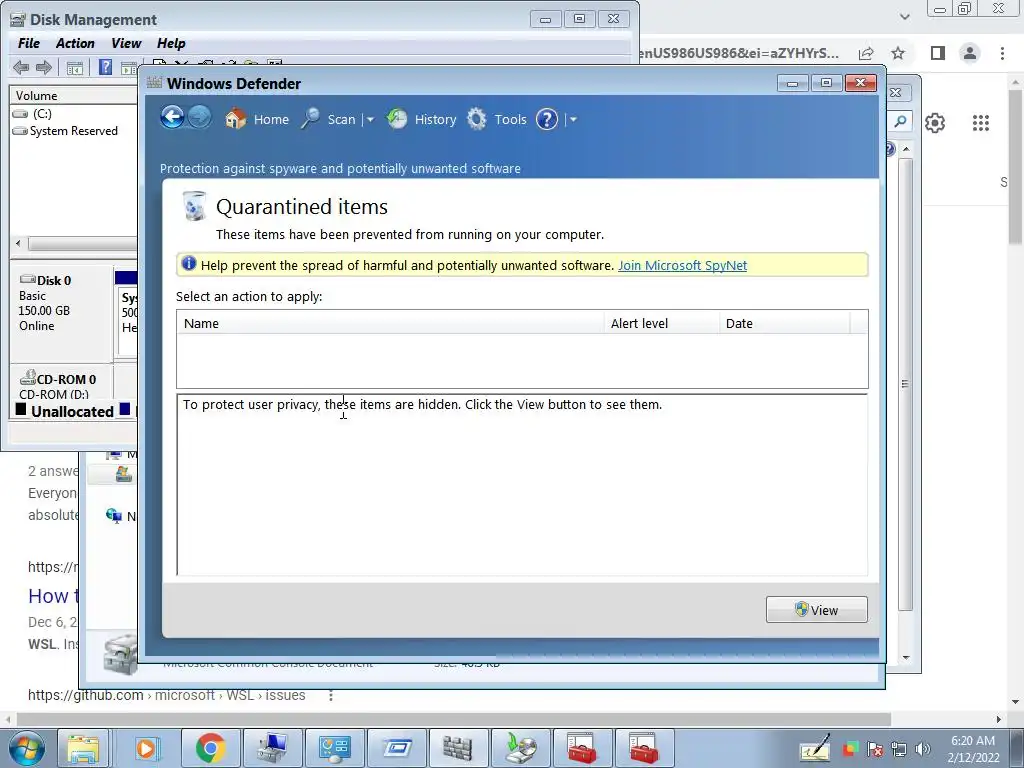Click the search magnifier in the background window

tap(901, 121)
